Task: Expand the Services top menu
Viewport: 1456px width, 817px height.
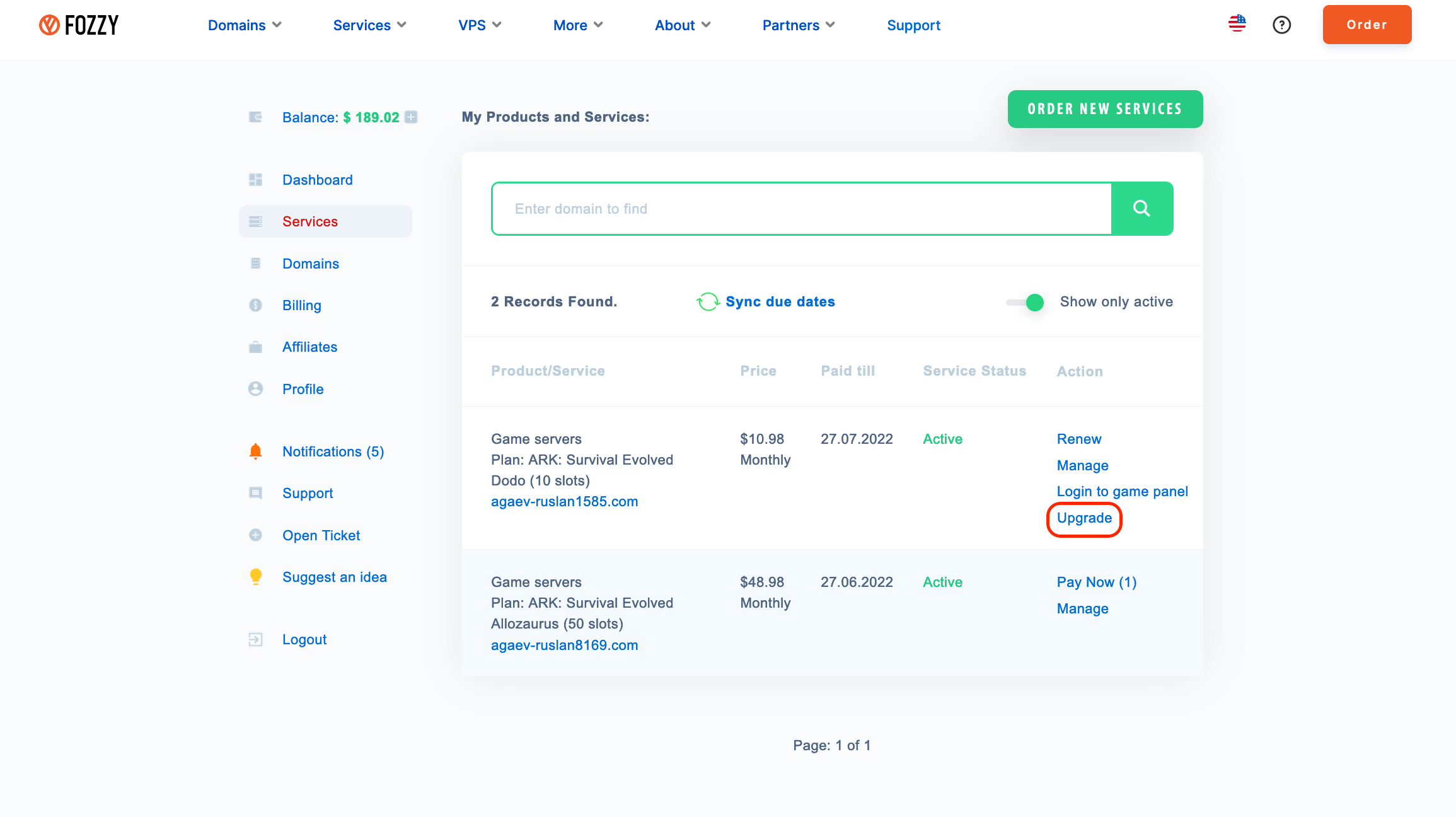Action: (x=369, y=25)
